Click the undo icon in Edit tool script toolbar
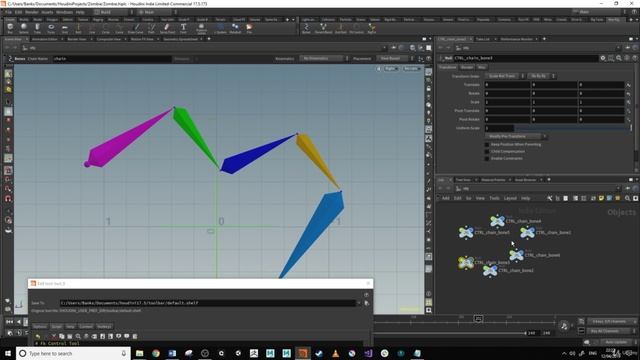Image resolution: width=640 pixels, height=360 pixels. pyautogui.click(x=38, y=336)
